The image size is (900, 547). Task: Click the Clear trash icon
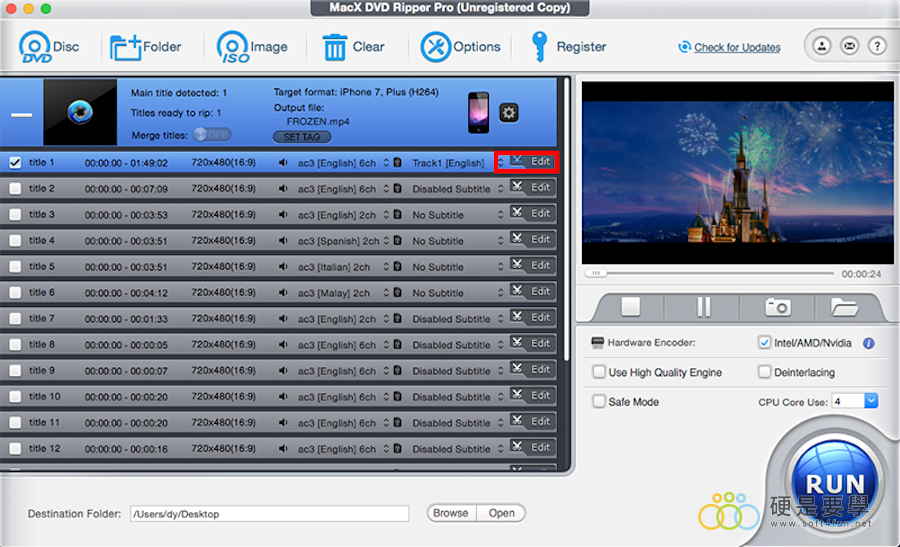coord(334,47)
